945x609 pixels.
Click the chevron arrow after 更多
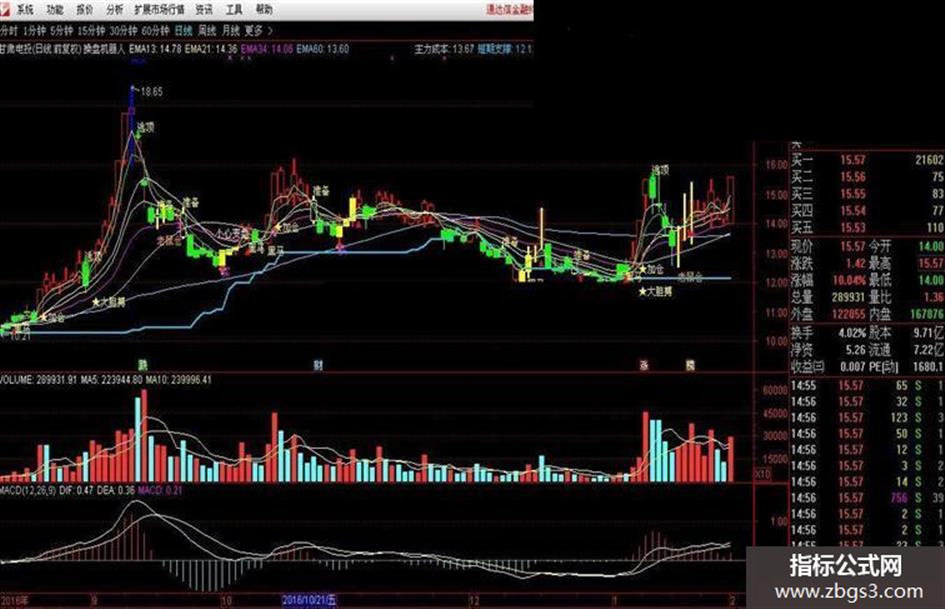[x=270, y=30]
